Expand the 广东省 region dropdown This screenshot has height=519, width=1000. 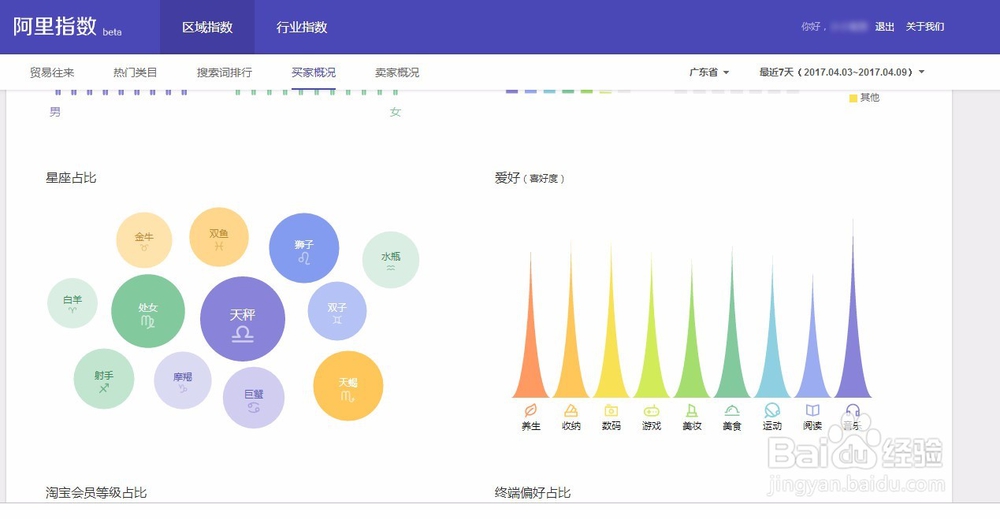[709, 72]
